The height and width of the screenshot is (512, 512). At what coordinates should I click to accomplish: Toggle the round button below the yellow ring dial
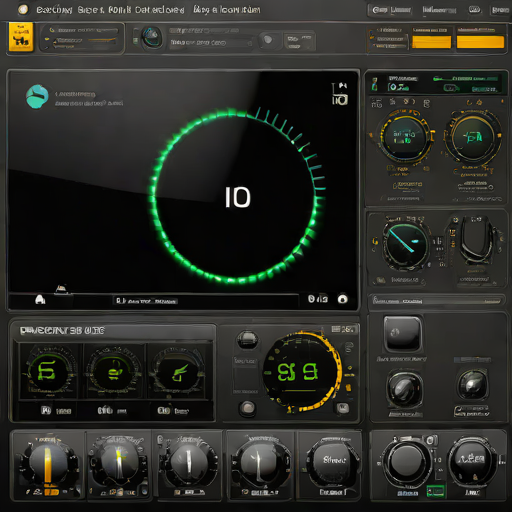(247, 408)
